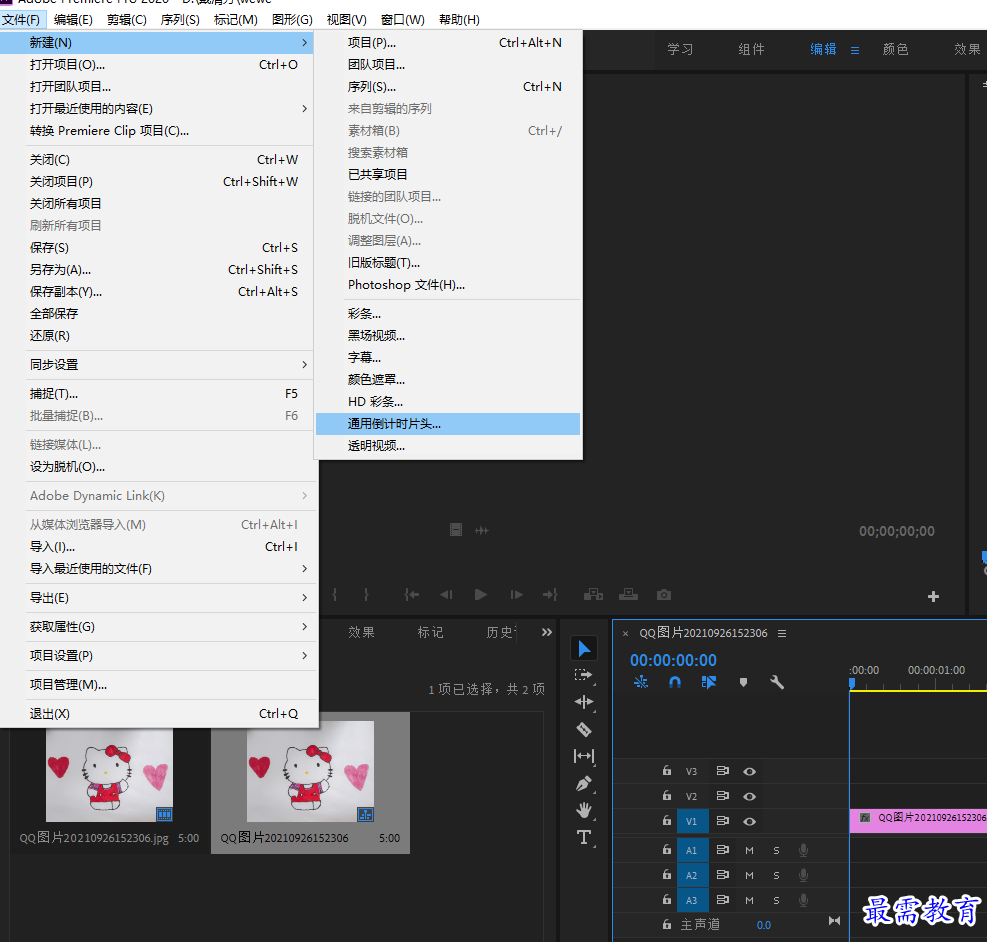Image resolution: width=987 pixels, height=942 pixels.
Task: Click the timeline playhead marker
Action: coord(852,683)
